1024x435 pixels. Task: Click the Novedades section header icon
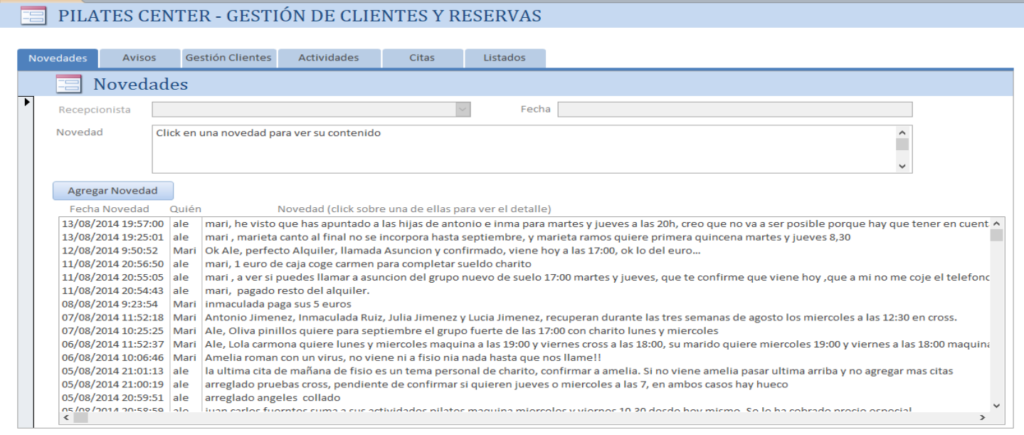pyautogui.click(x=69, y=85)
